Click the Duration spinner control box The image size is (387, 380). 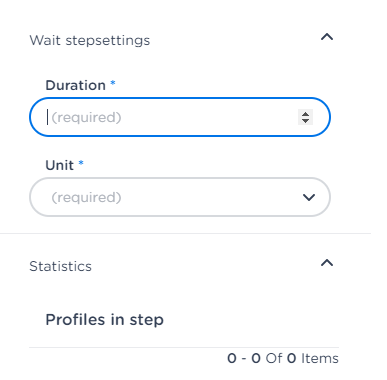(x=305, y=117)
